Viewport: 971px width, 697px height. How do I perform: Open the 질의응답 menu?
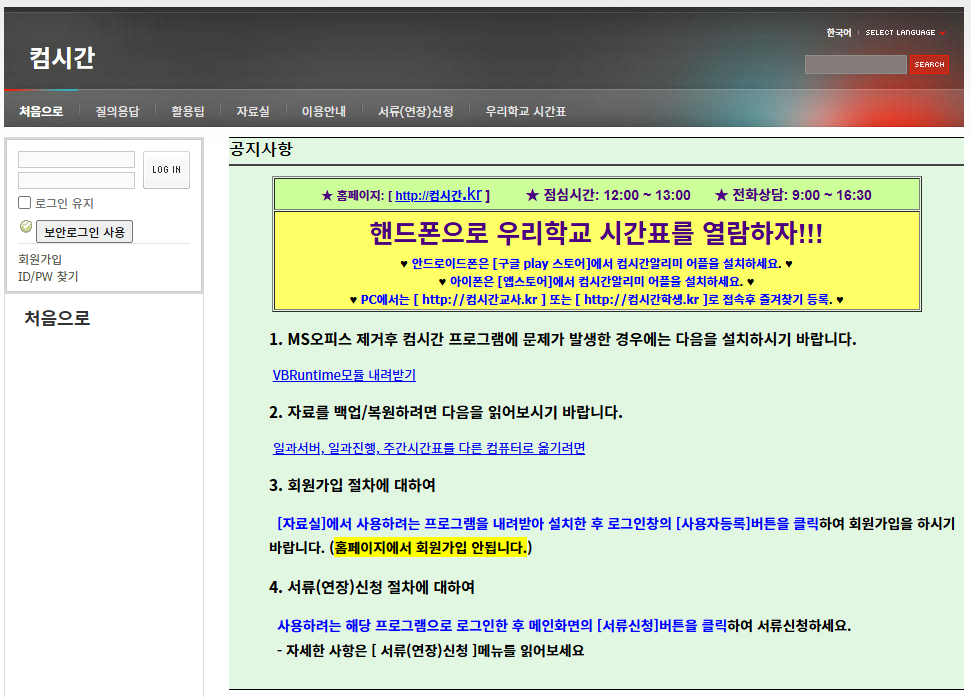117,111
